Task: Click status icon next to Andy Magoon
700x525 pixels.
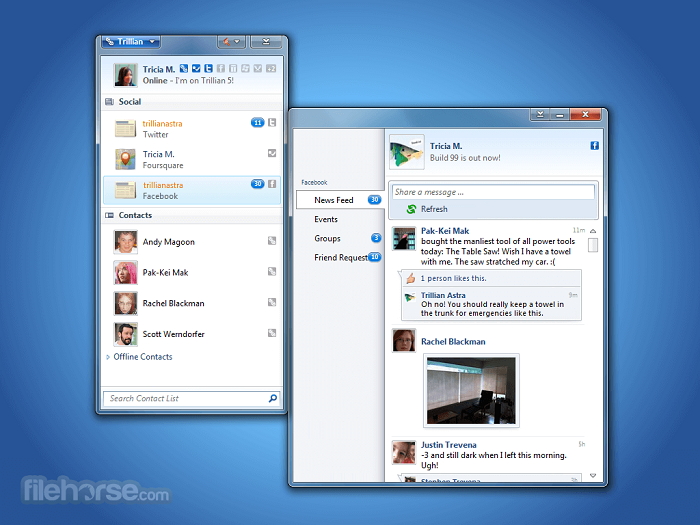Action: coord(272,241)
